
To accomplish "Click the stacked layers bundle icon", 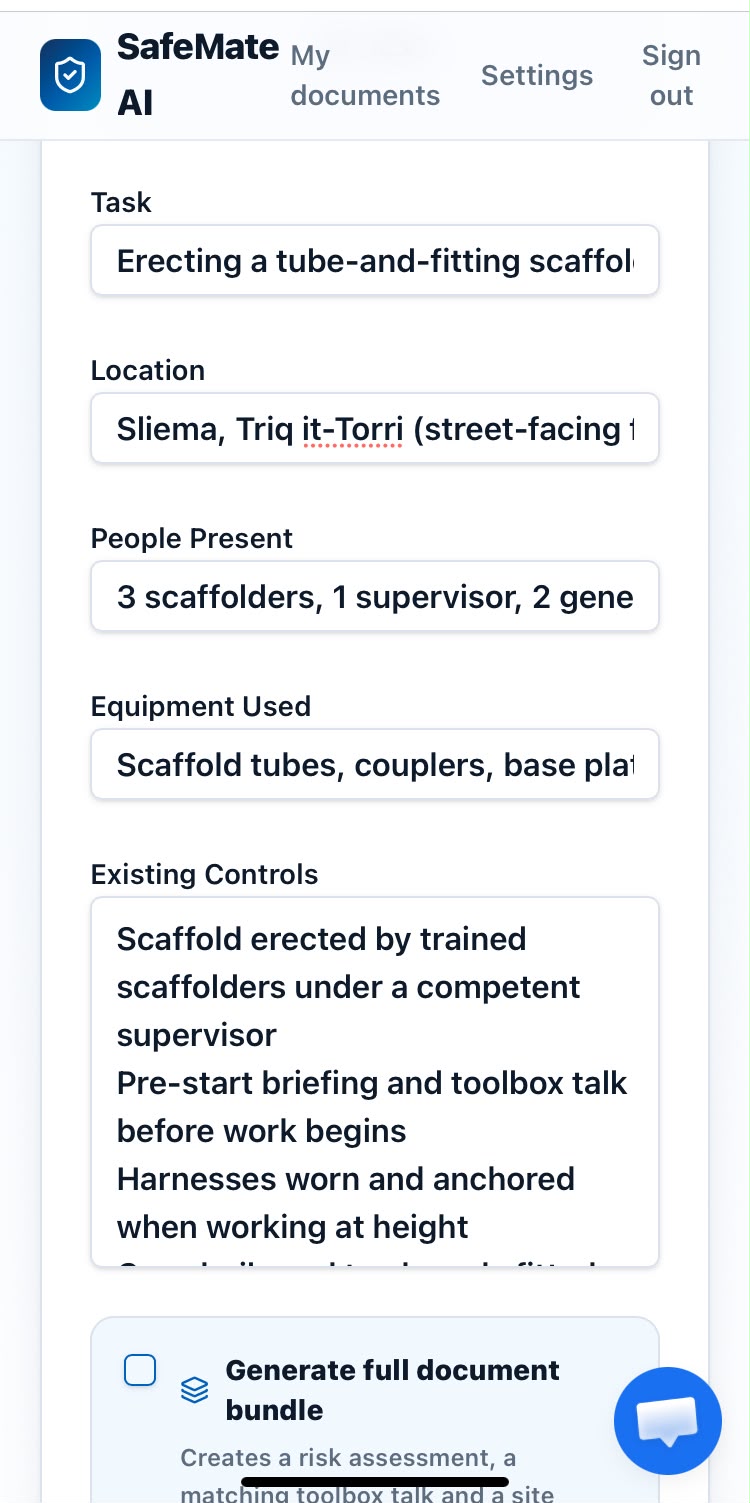I will pyautogui.click(x=195, y=1389).
